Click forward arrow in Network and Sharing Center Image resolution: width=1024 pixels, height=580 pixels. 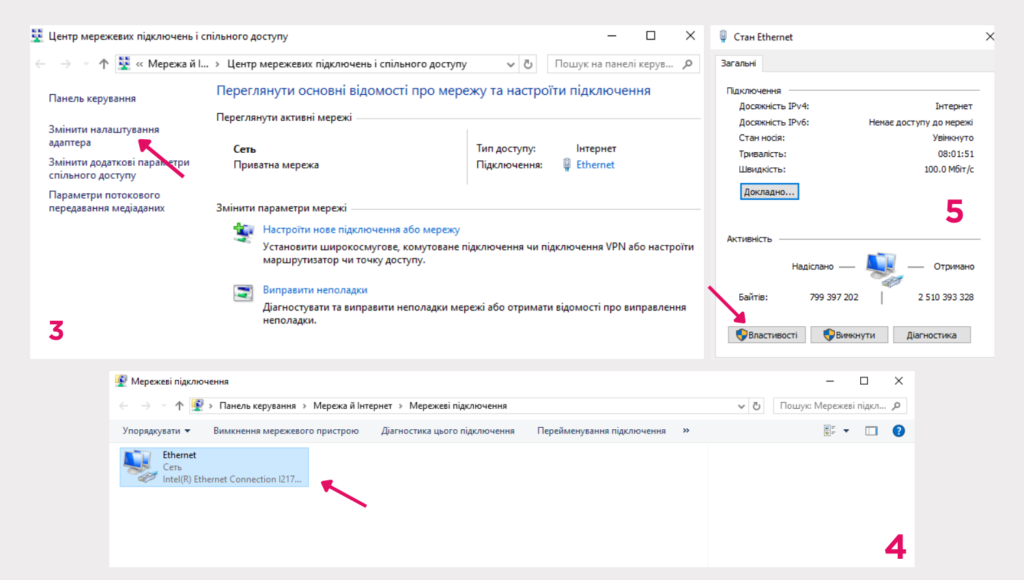click(65, 64)
